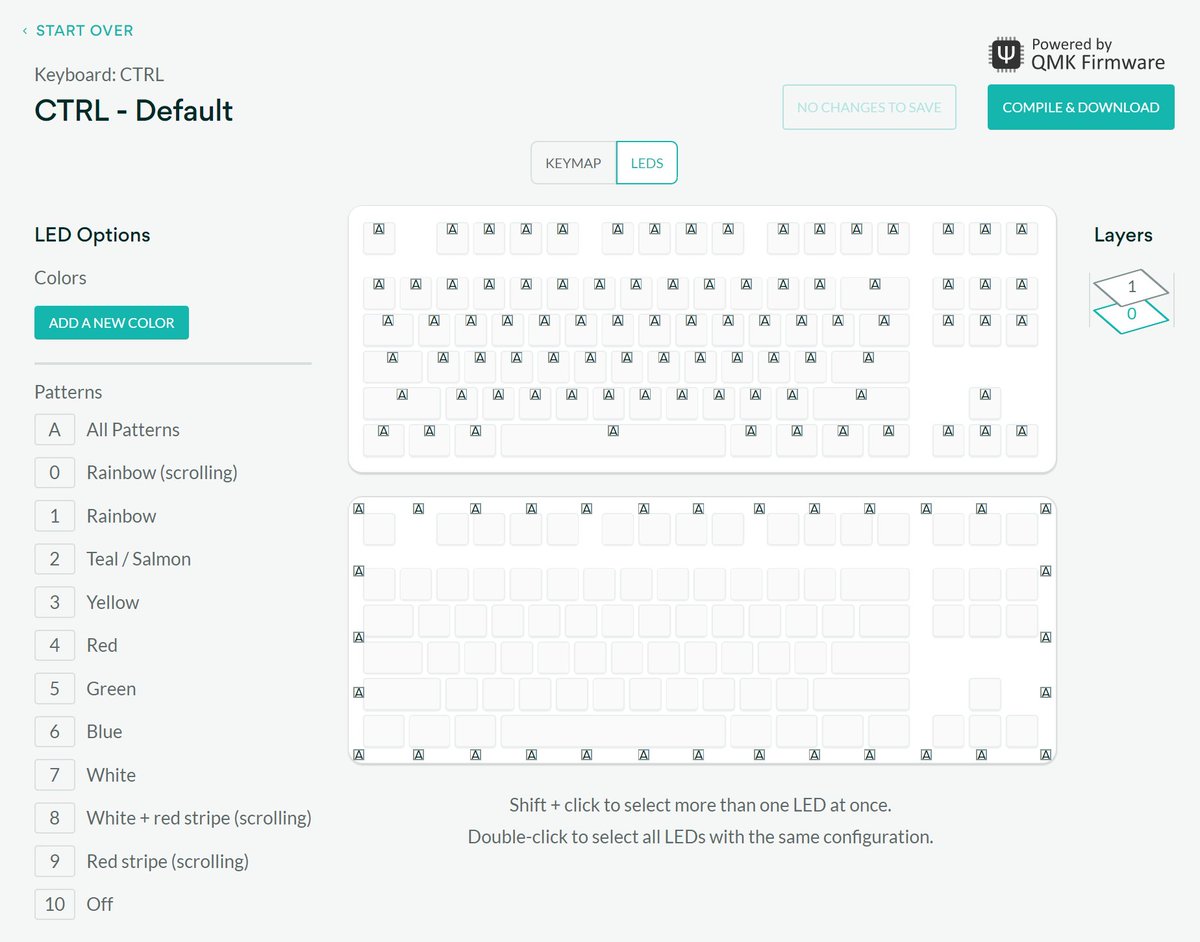Click the No Changes to Save button

(869, 107)
